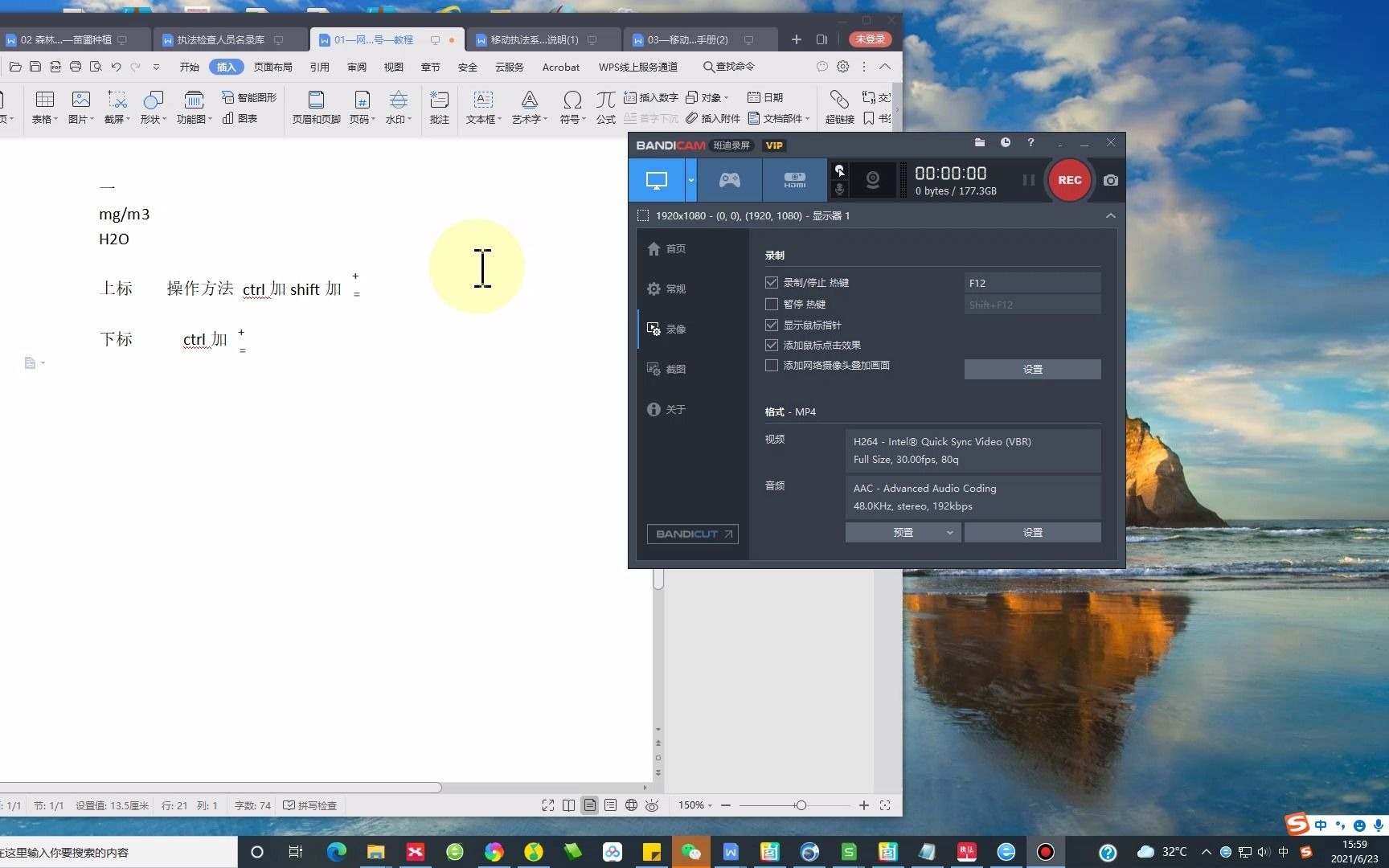Click the Bandicam pause button
This screenshot has height=868, width=1389.
[x=1028, y=180]
